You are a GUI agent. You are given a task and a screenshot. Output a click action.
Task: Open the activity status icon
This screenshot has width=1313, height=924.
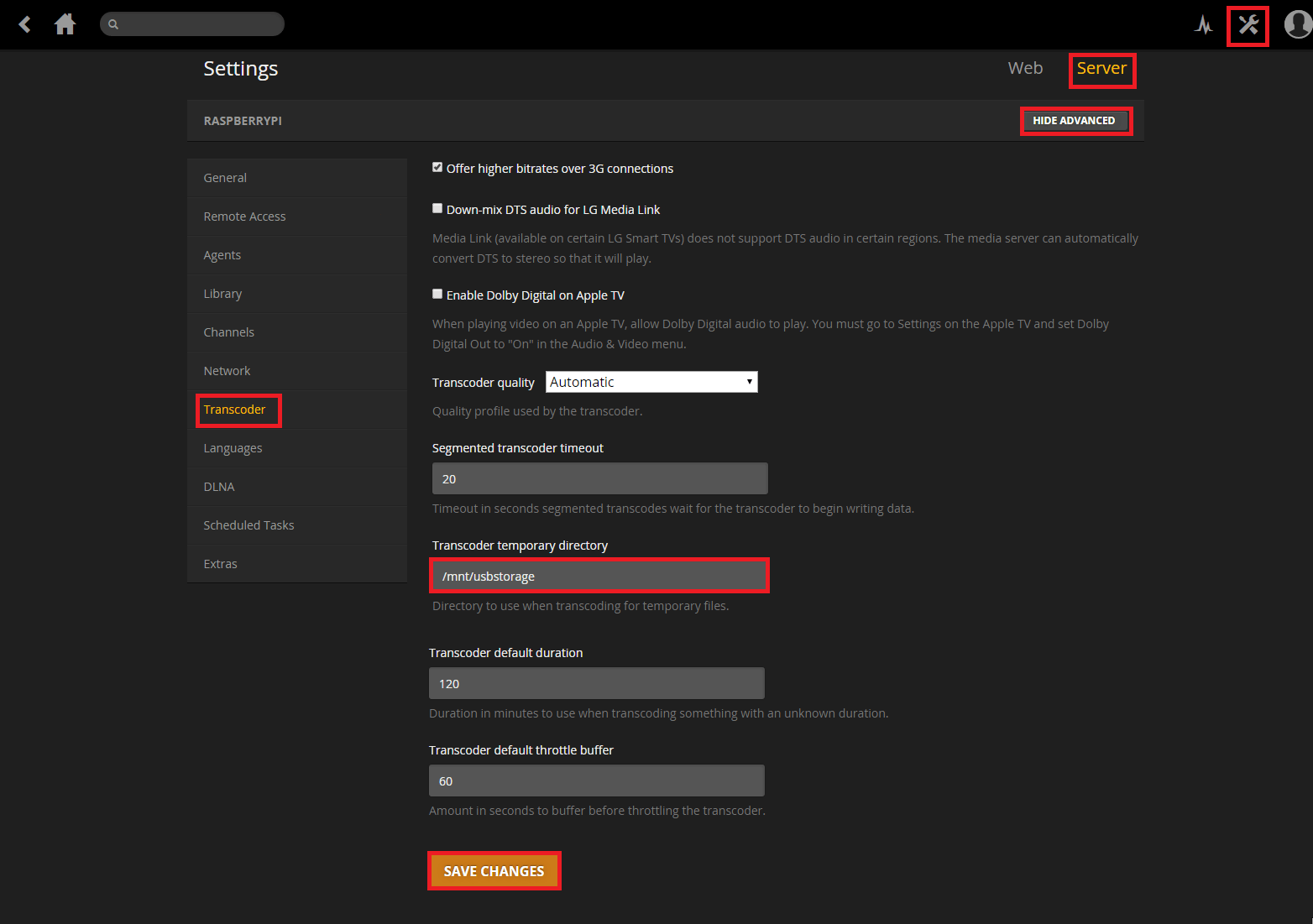tap(1203, 24)
